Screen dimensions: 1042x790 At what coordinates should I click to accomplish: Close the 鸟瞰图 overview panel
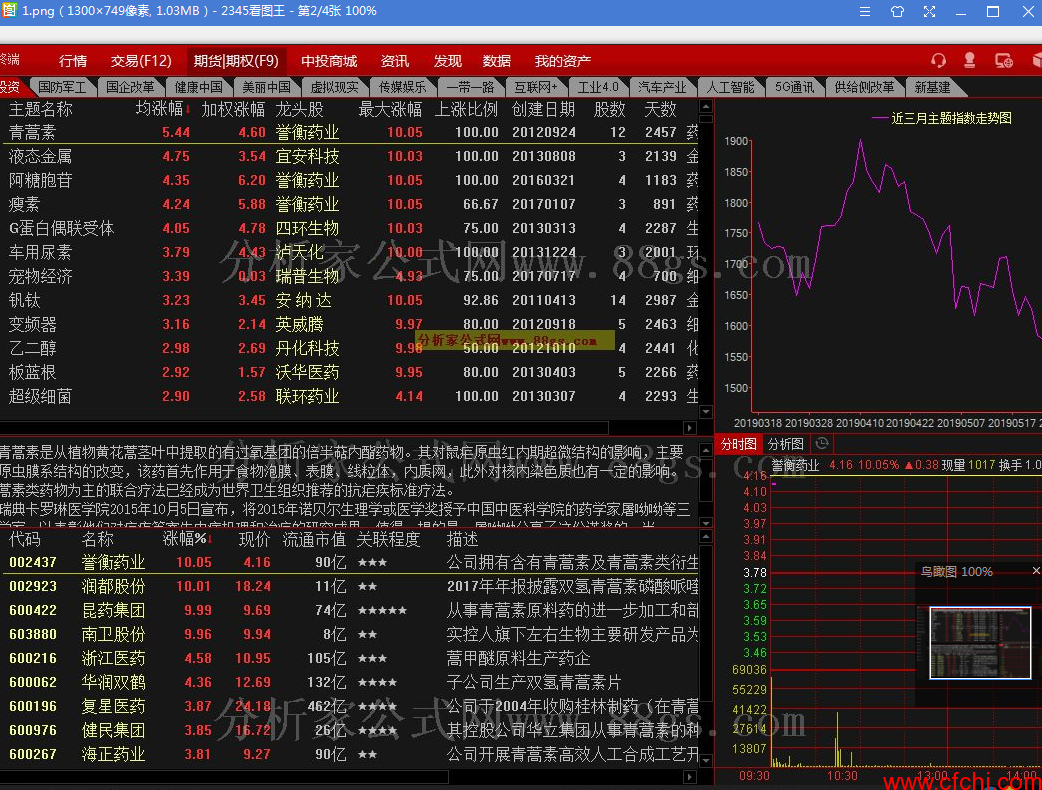[1035, 571]
